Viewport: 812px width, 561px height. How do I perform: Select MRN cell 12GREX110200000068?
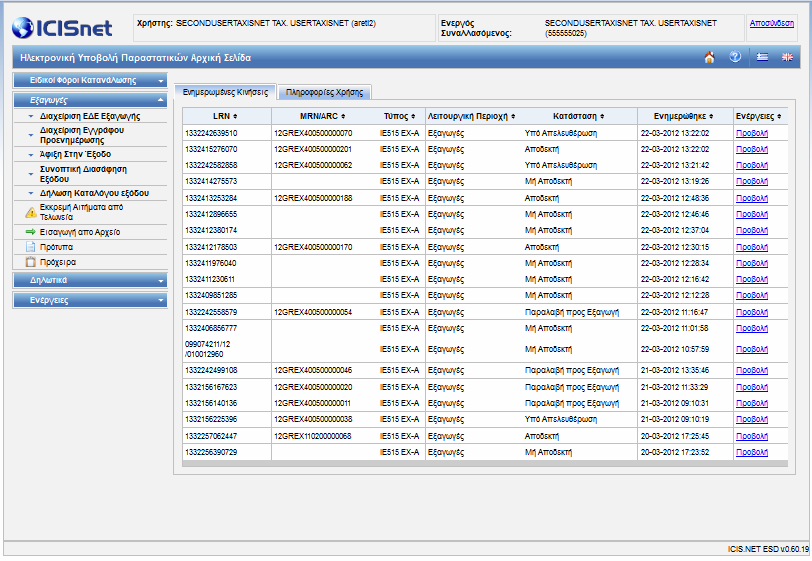click(x=313, y=436)
